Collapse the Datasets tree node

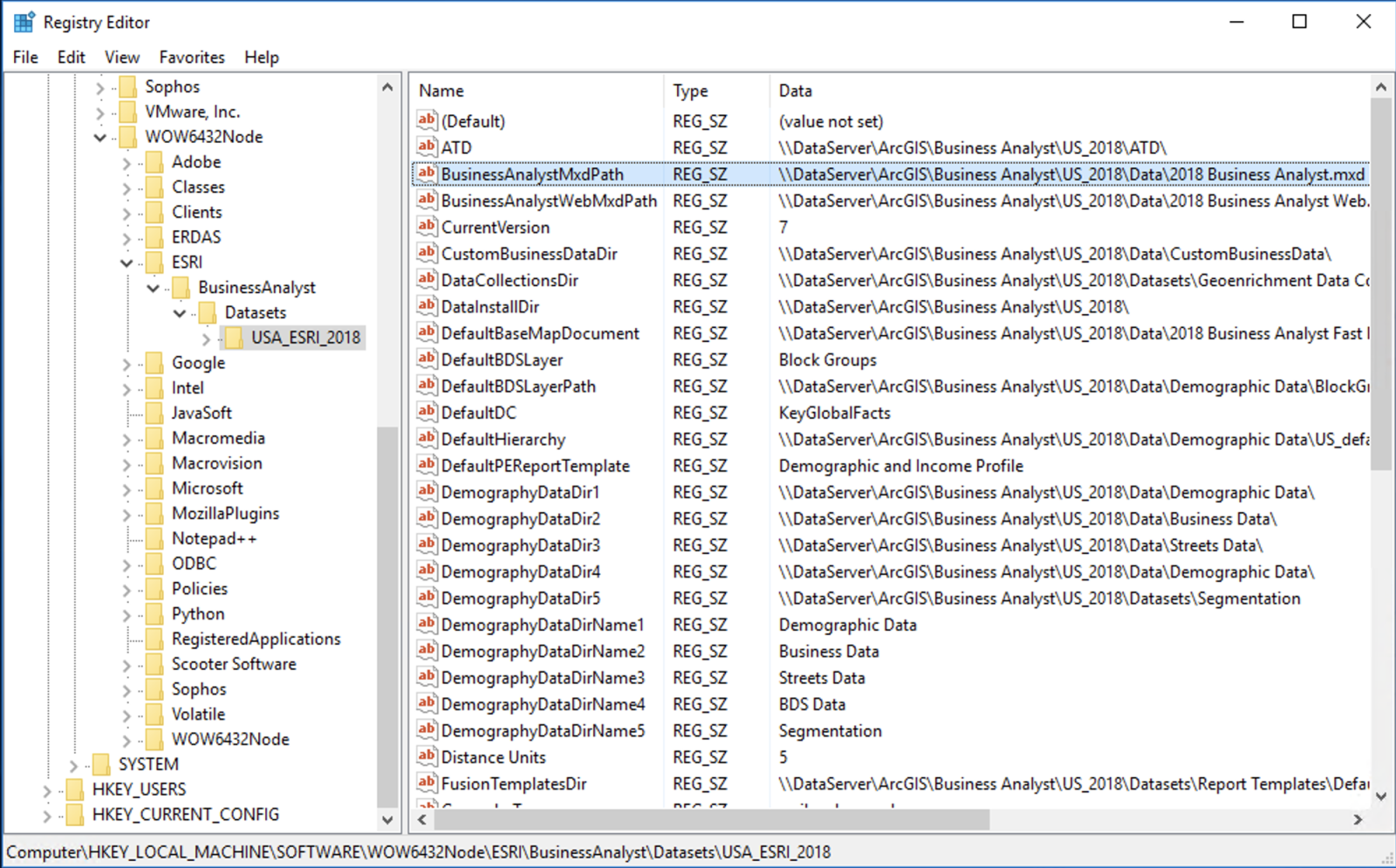click(180, 313)
